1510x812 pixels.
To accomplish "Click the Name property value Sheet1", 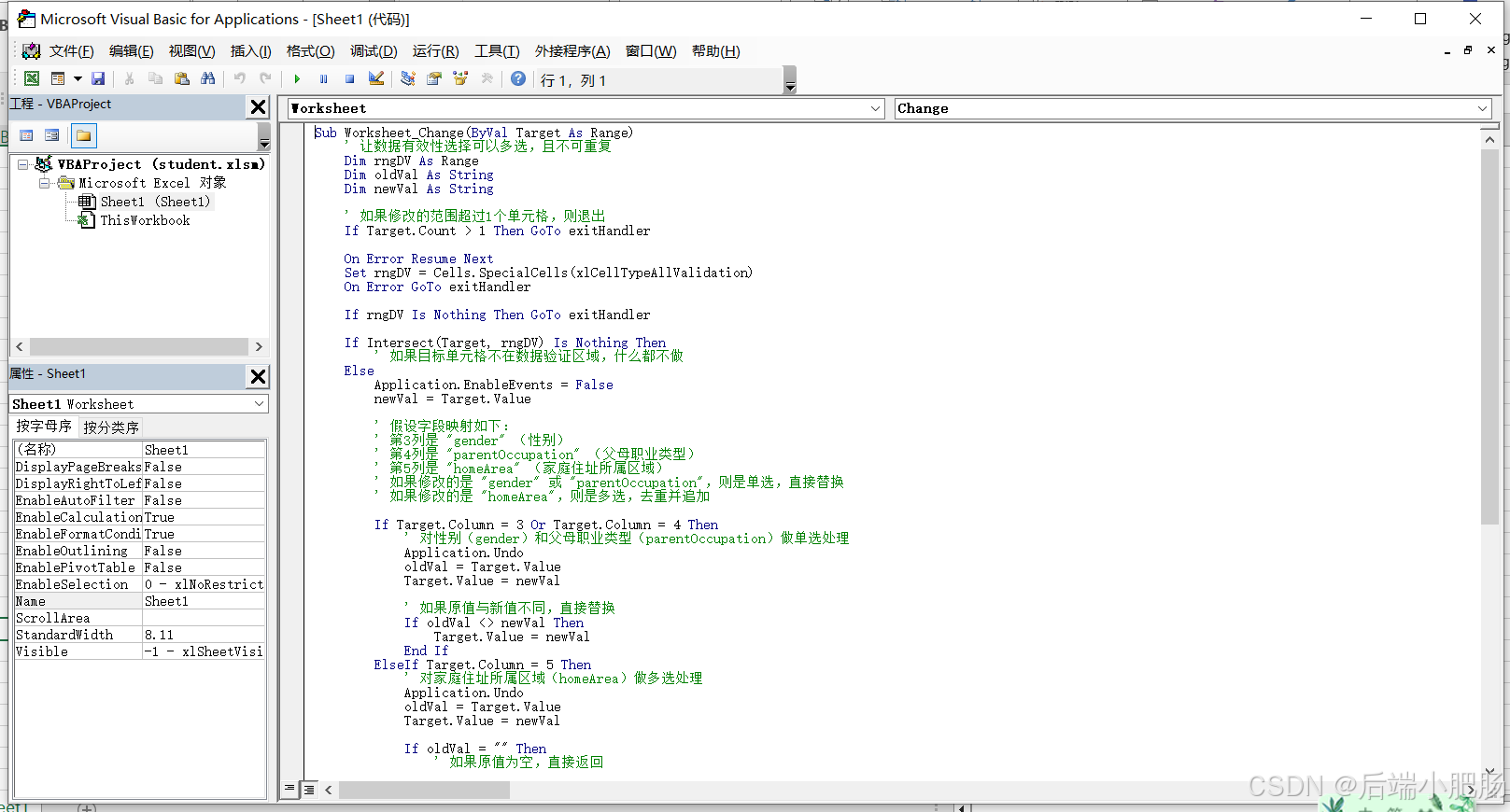I will tap(204, 601).
